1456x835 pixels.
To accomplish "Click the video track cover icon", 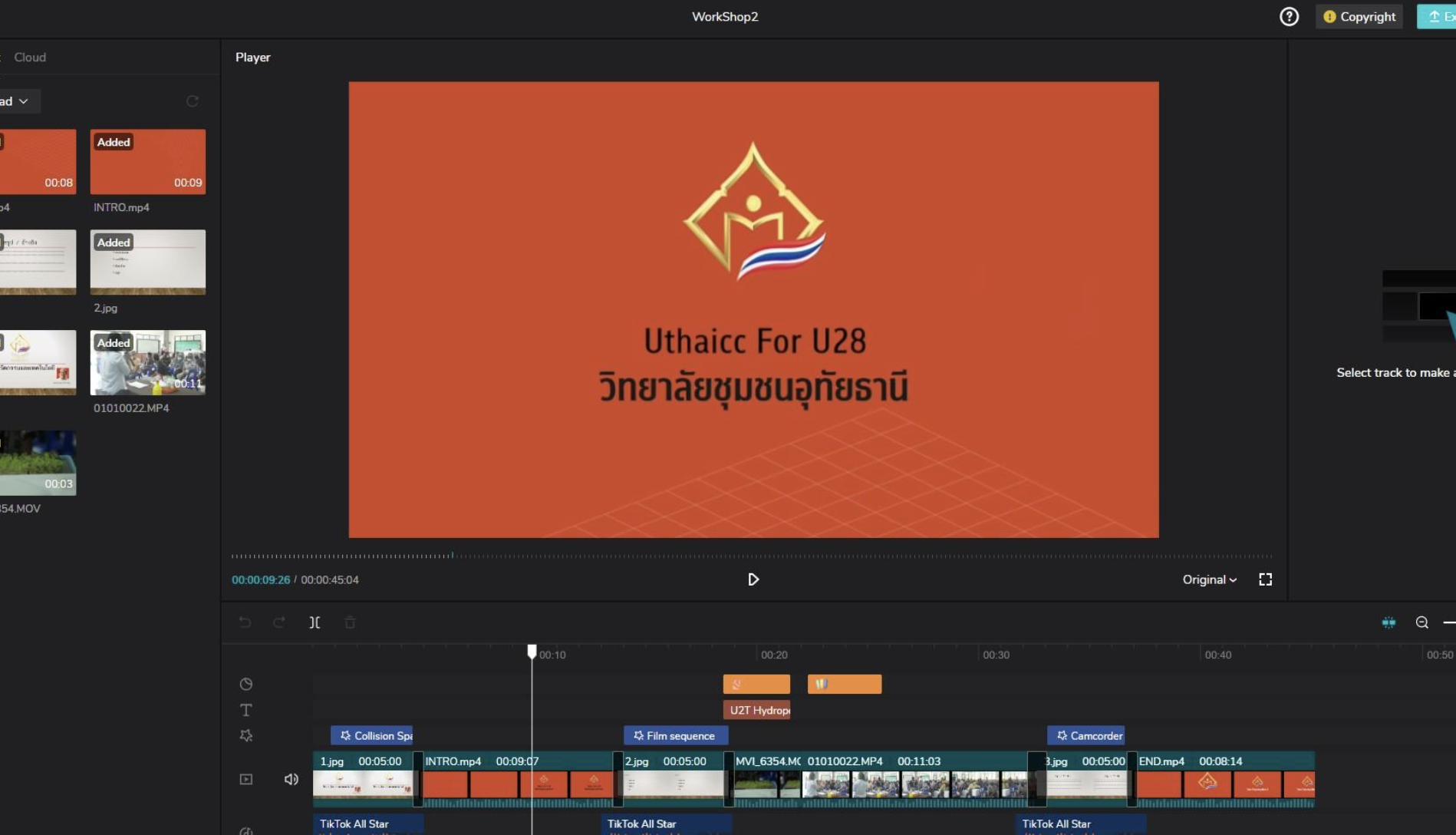I will (x=246, y=779).
